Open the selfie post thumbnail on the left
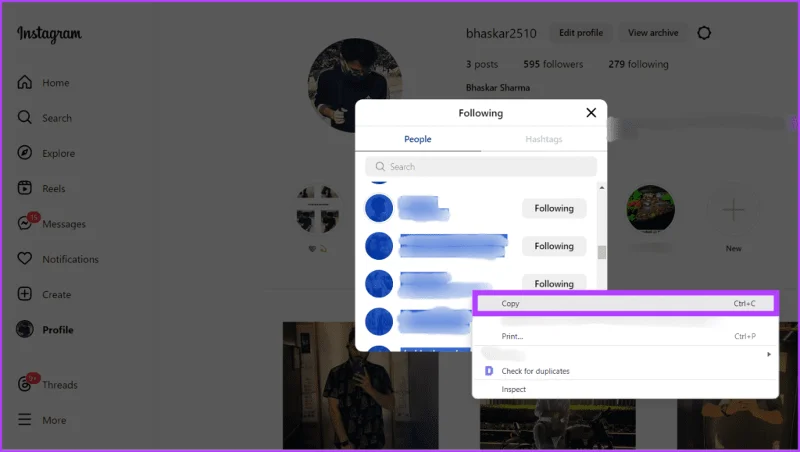The height and width of the screenshot is (452, 800). 361,386
